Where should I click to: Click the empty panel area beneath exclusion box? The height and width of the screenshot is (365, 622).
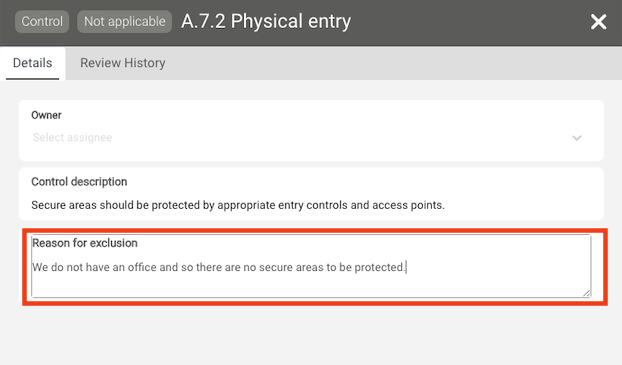[x=311, y=335]
